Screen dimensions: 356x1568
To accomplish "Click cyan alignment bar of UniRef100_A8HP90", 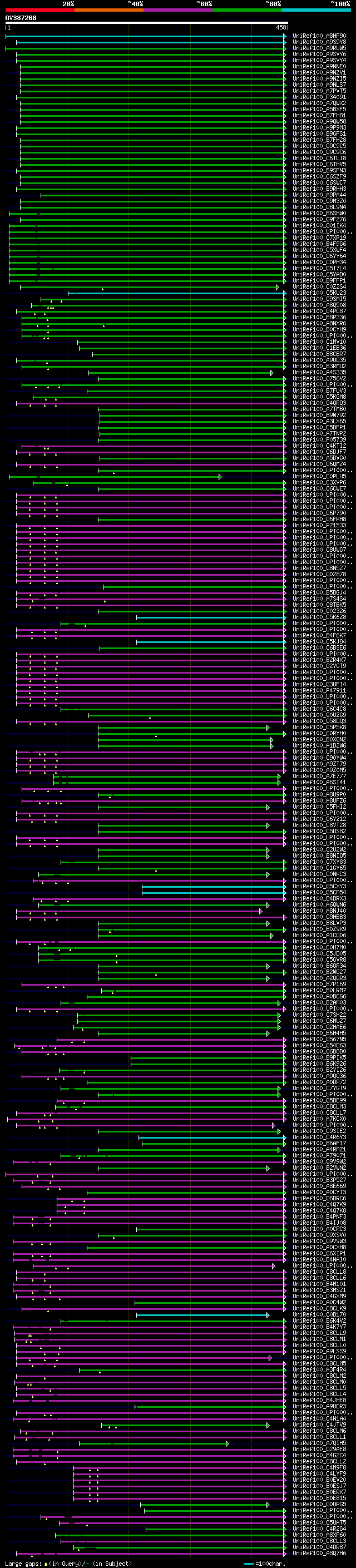I will click(146, 36).
